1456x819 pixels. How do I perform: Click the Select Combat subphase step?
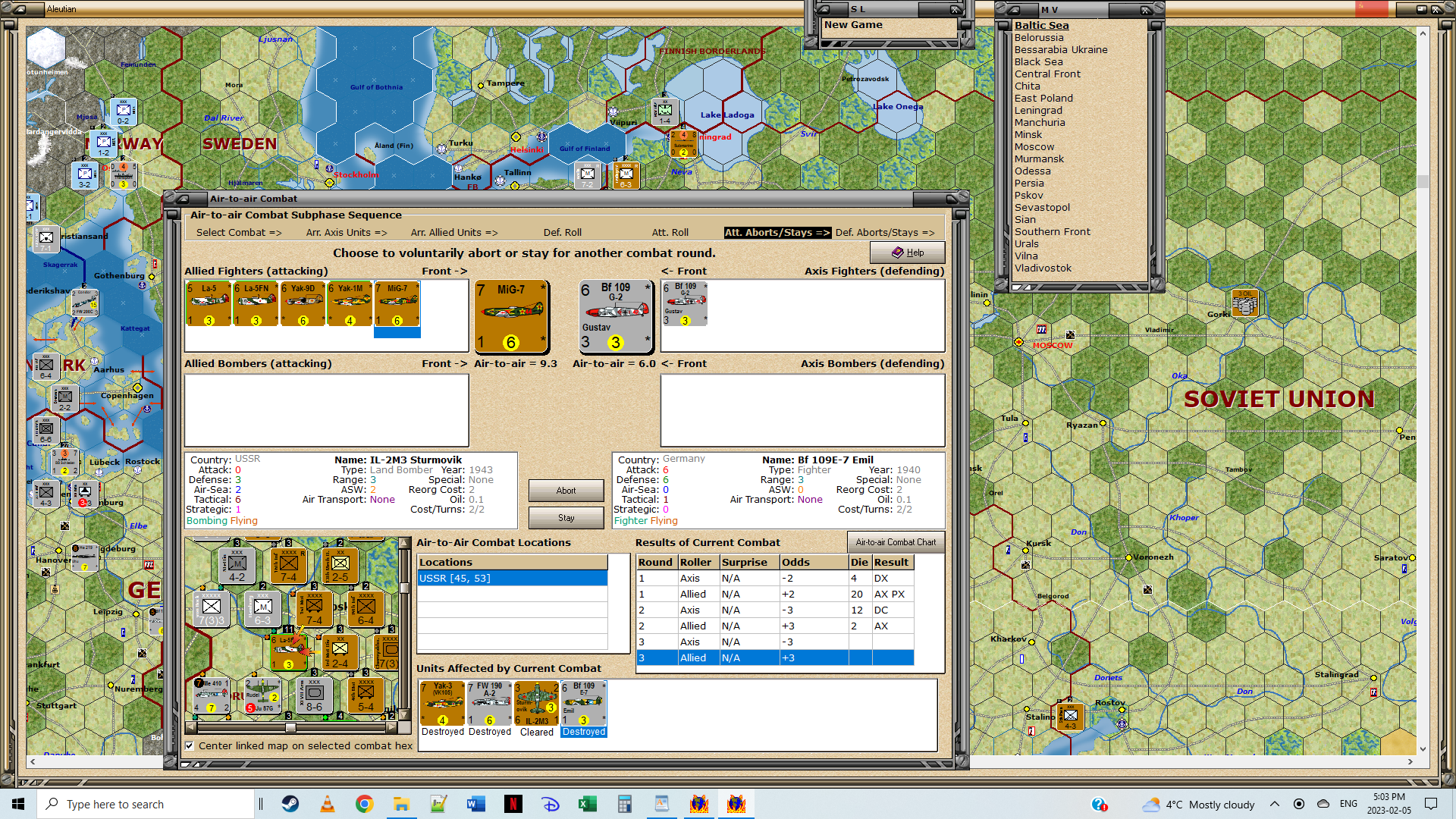coord(239,233)
